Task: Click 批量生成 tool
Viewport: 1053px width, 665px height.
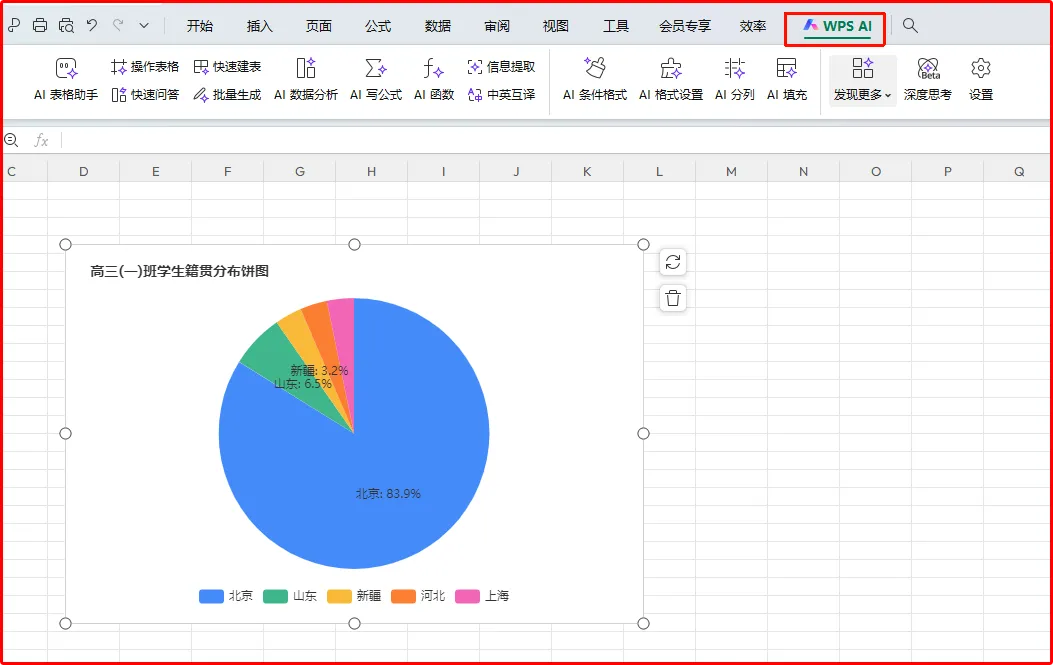Action: coord(227,95)
